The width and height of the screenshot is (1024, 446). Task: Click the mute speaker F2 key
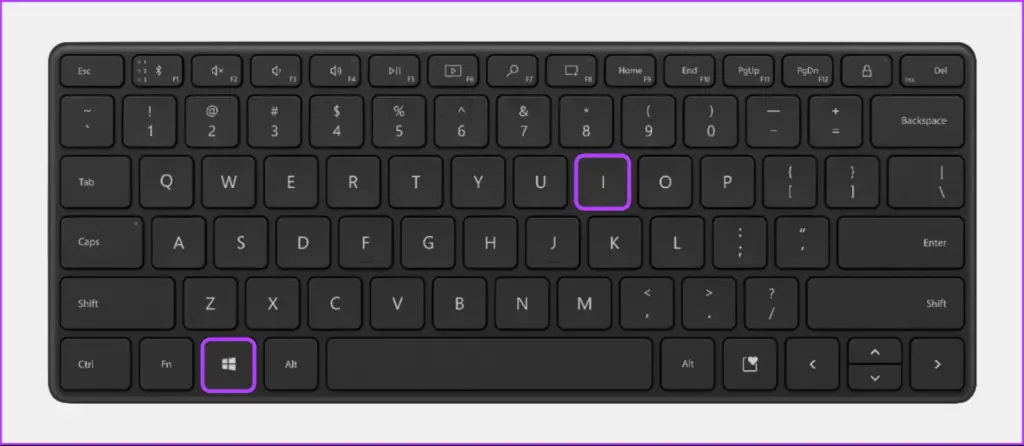click(x=217, y=71)
